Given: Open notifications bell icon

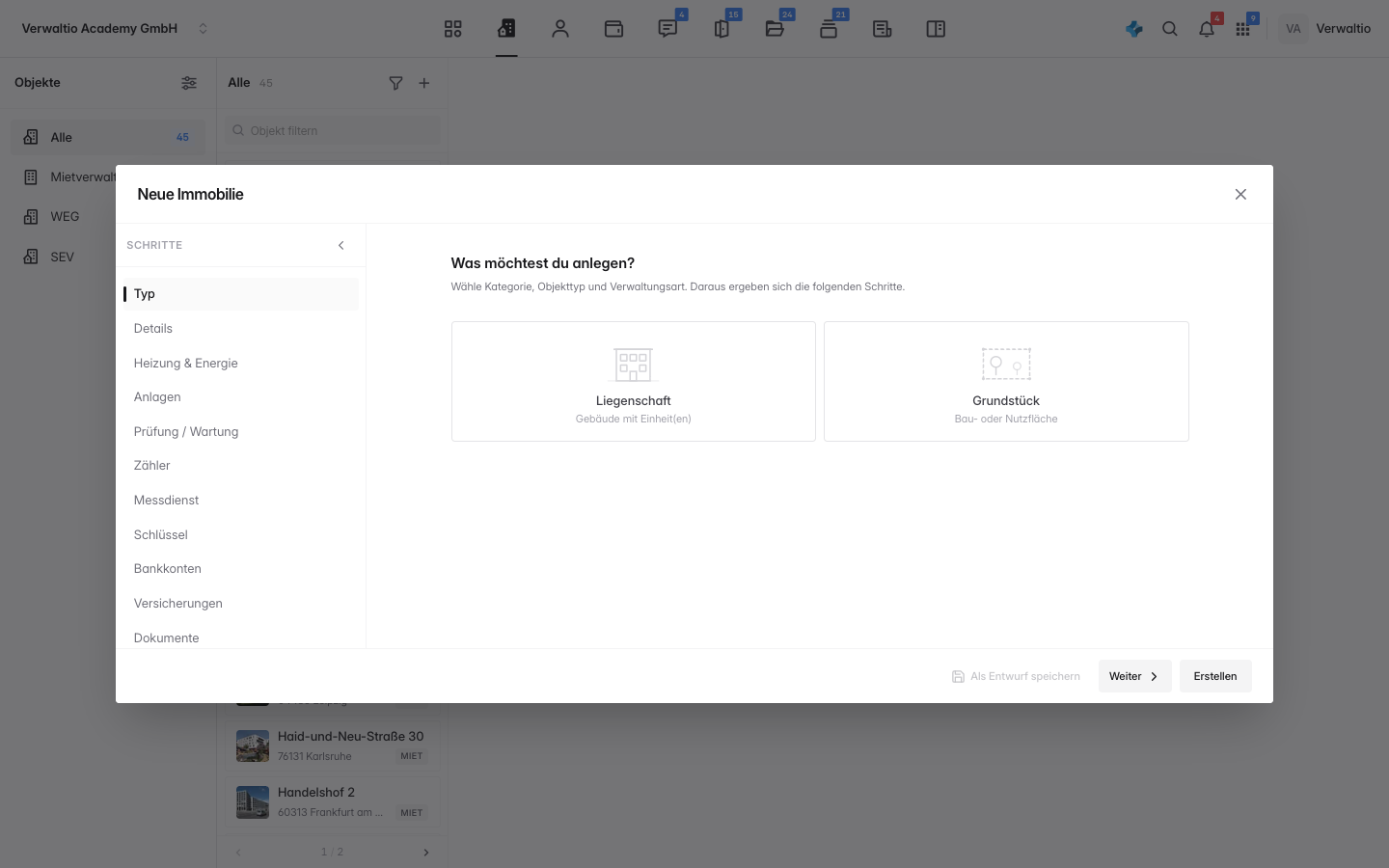Looking at the screenshot, I should click(1207, 29).
